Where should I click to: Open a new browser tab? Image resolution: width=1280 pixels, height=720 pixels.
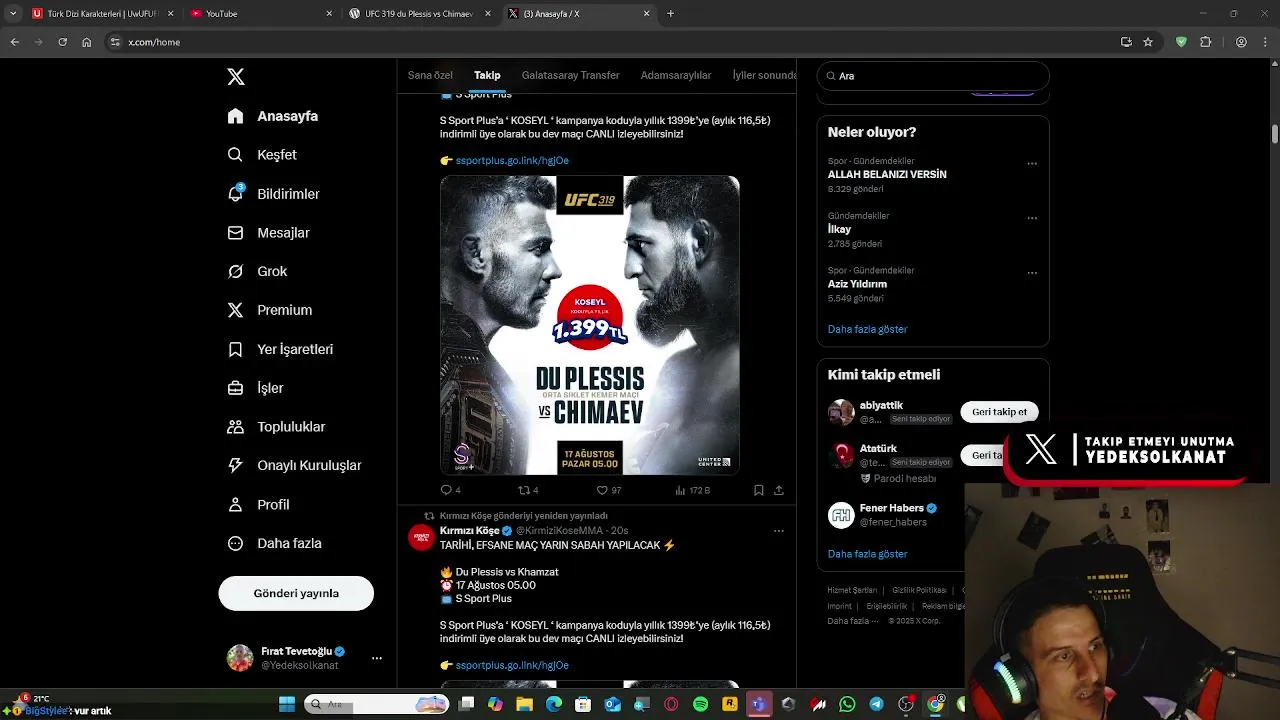[670, 14]
